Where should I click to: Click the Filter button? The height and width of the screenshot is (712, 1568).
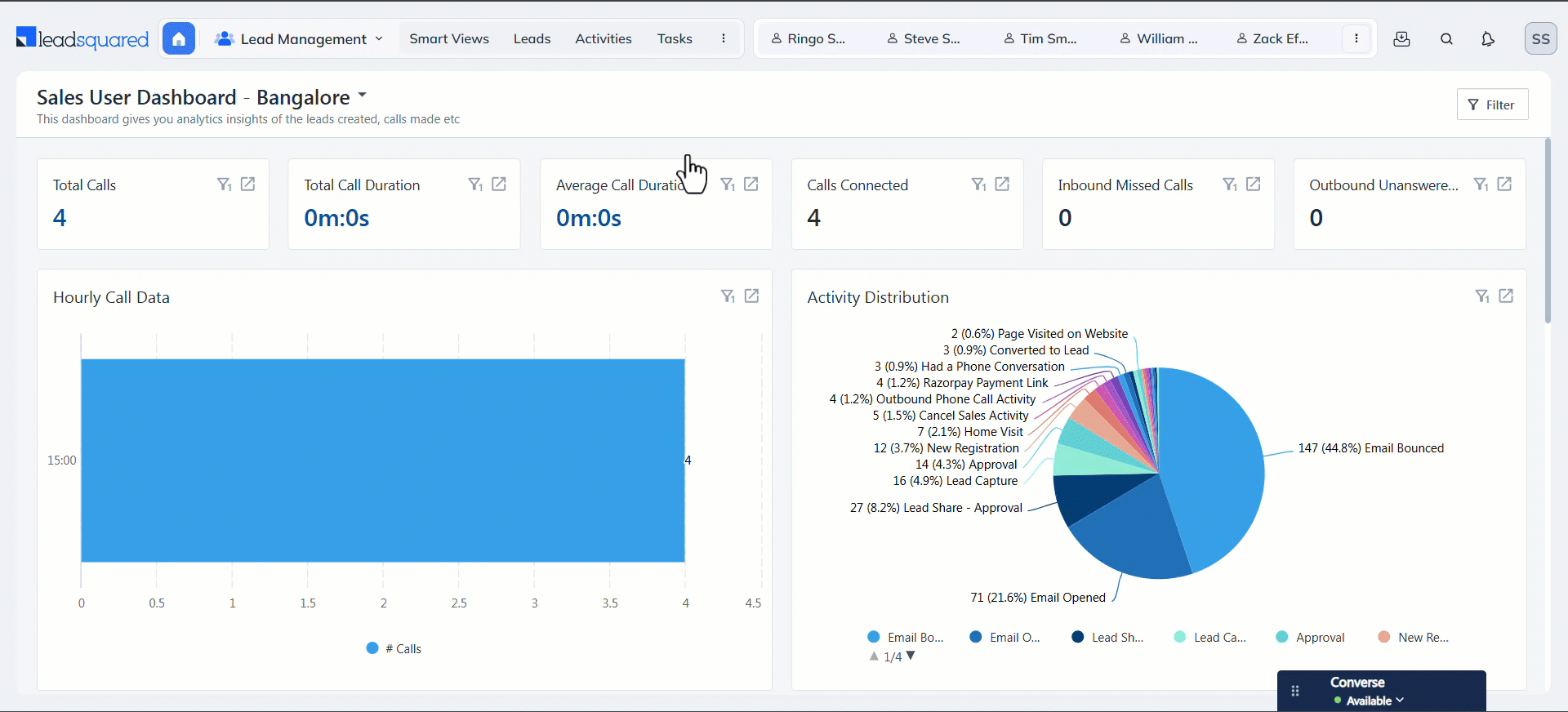point(1491,105)
